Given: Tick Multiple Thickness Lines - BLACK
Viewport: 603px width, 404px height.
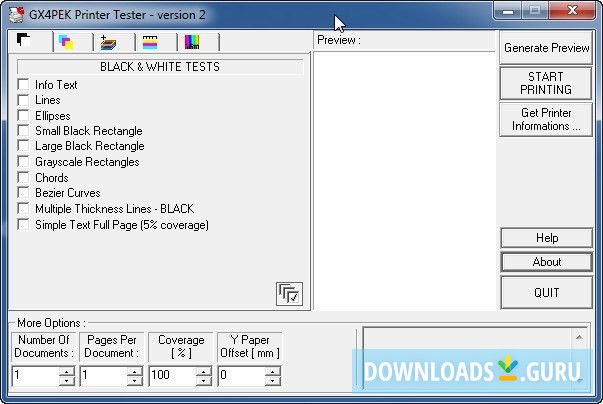Looking at the screenshot, I should pos(23,209).
